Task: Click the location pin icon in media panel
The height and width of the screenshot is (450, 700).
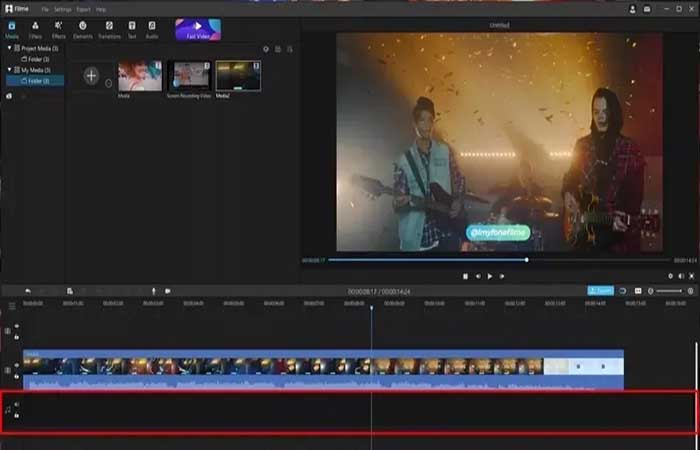Action: pos(266,49)
